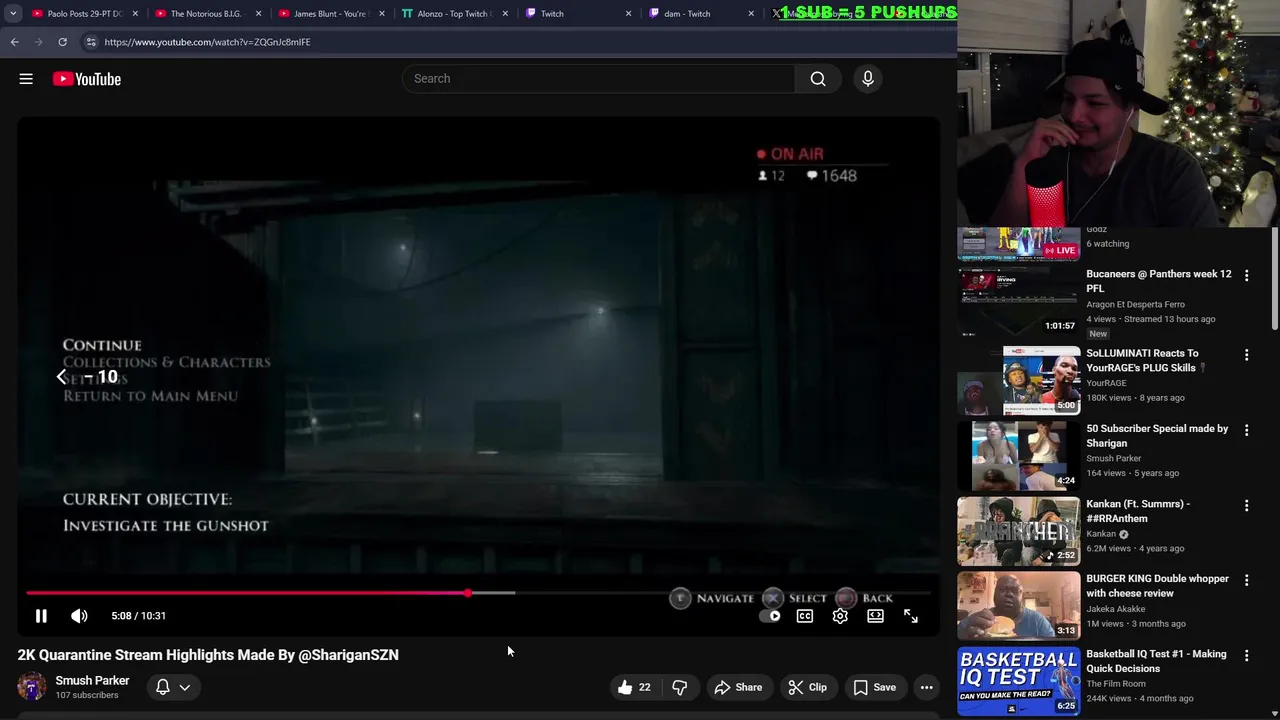Open the YouTube hamburger guide menu
Viewport: 1280px width, 720px height.
(26, 79)
